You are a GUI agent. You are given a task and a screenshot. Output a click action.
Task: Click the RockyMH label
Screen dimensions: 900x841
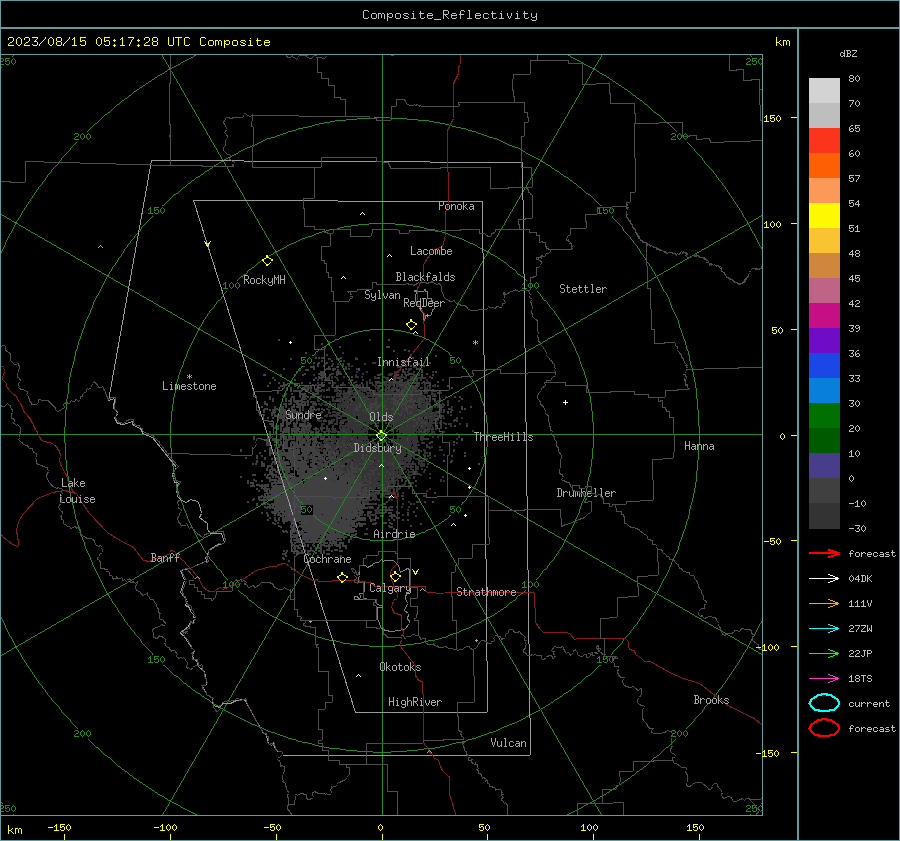[x=264, y=280]
